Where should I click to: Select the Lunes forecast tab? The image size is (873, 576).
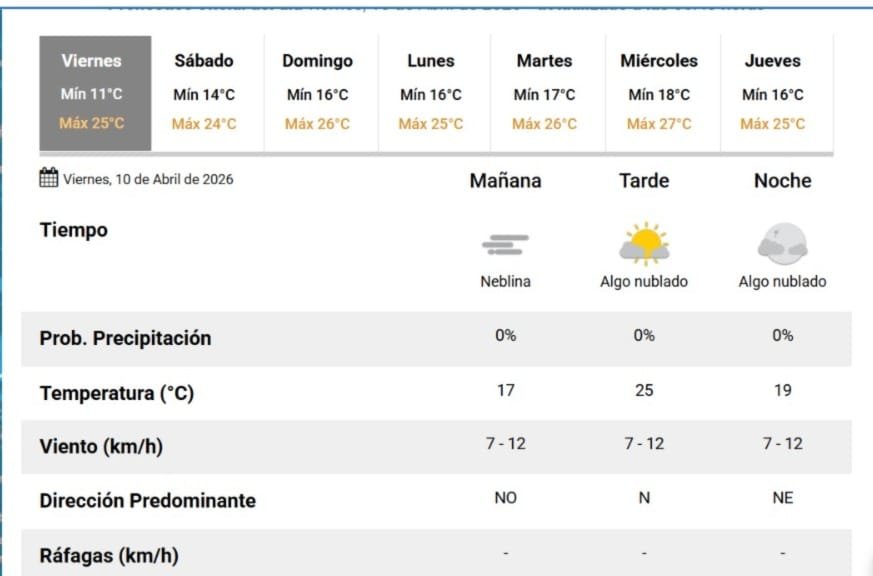pos(433,93)
